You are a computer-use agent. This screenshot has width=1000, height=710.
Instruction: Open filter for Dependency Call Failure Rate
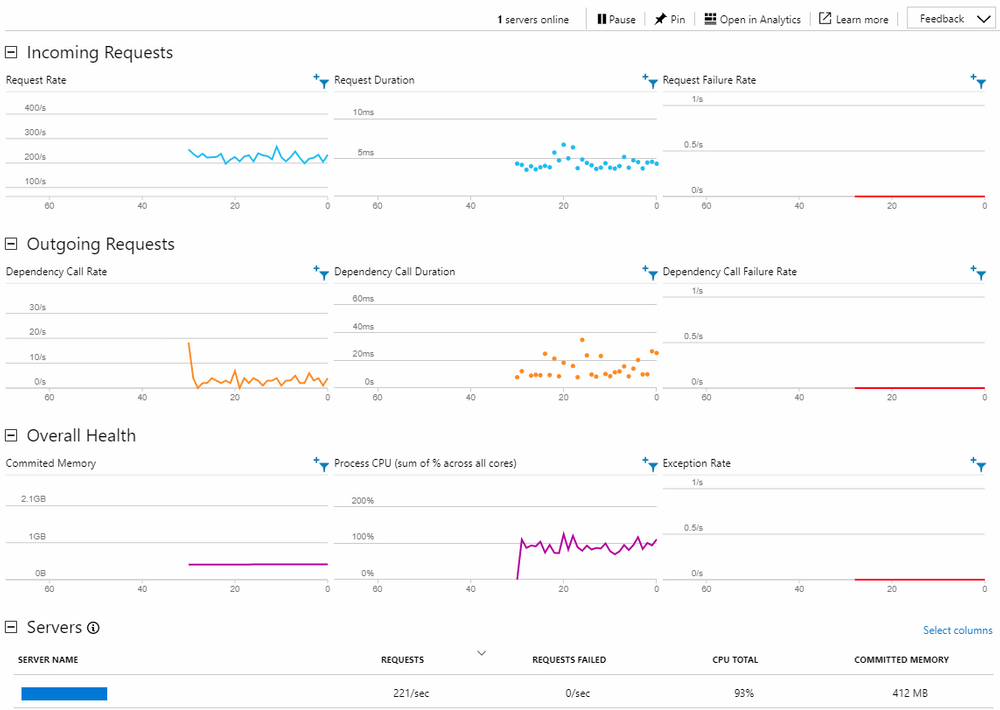978,272
